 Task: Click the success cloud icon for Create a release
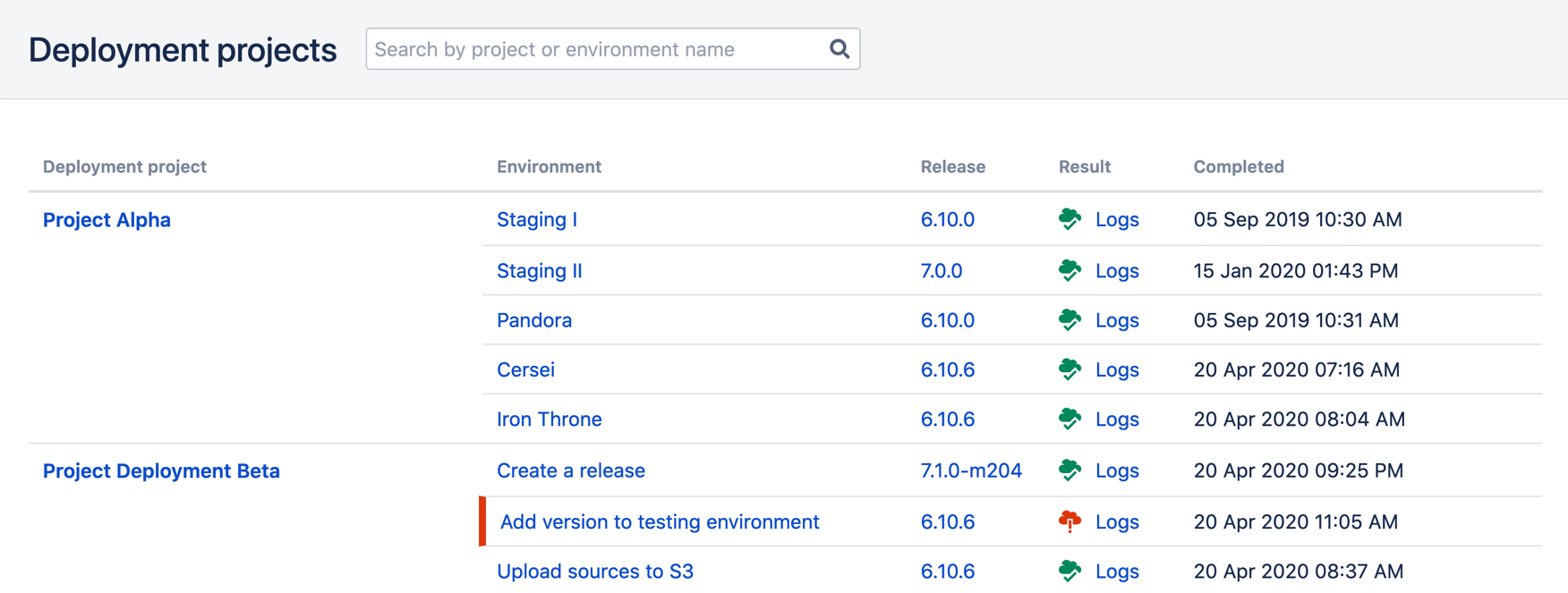point(1069,470)
